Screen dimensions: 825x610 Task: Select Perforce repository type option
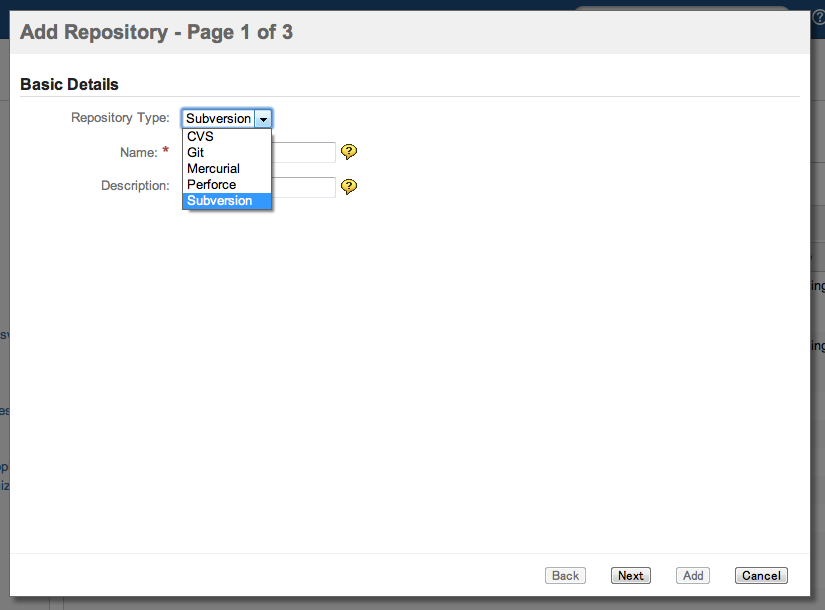pos(227,185)
